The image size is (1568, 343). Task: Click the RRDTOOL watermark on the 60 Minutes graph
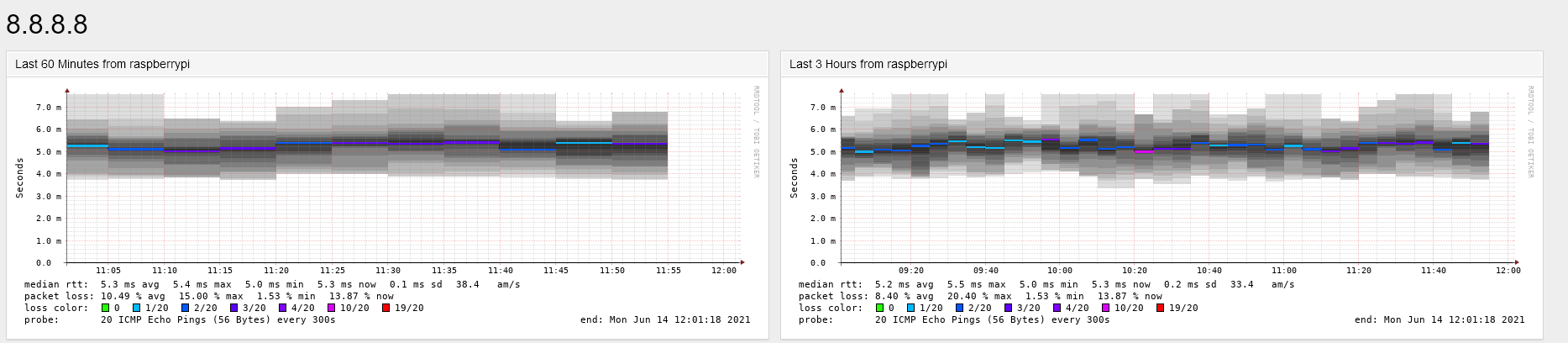coord(756,130)
